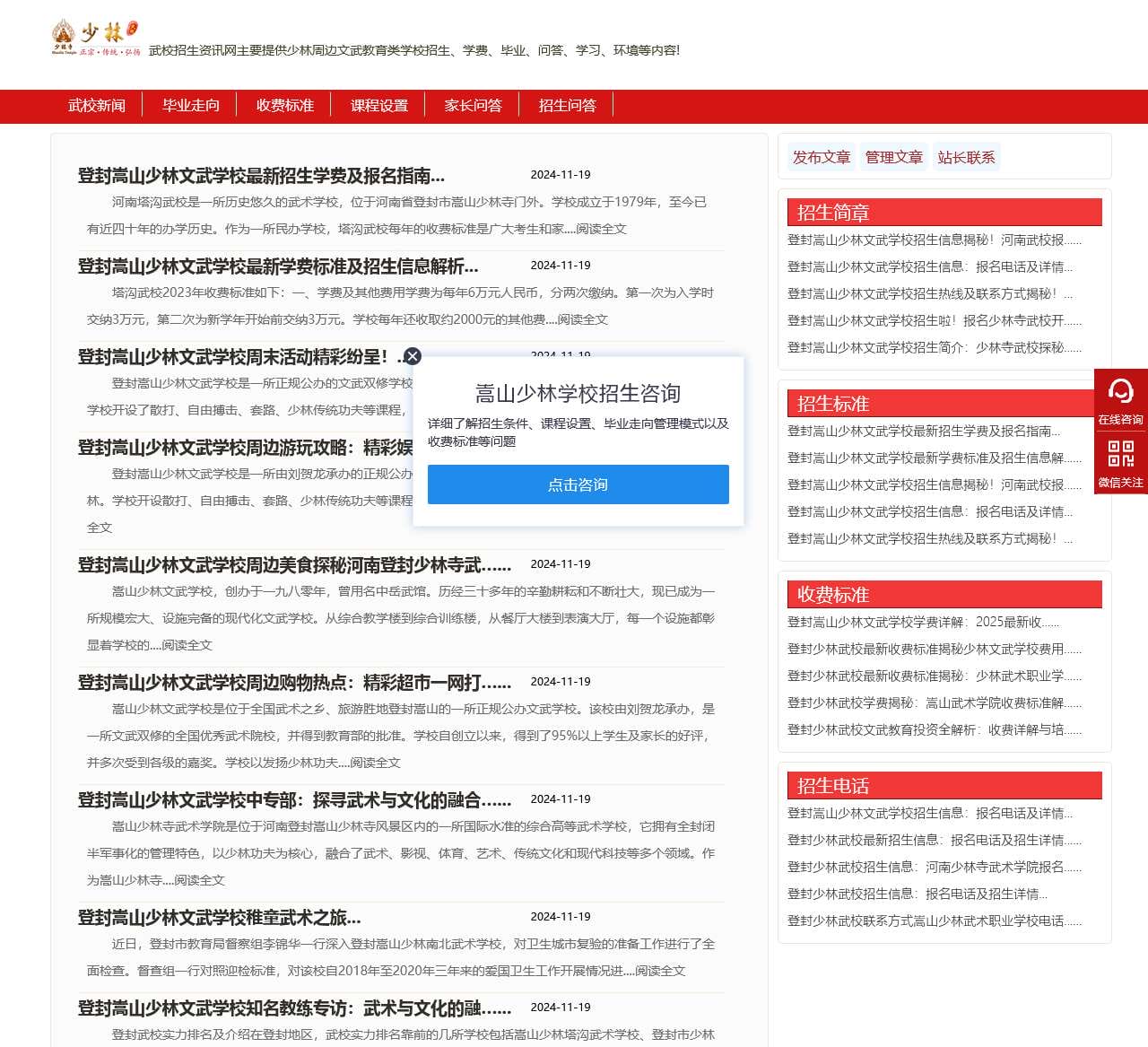Close the admissions consultation popup
Image resolution: width=1148 pixels, height=1047 pixels.
pos(412,356)
